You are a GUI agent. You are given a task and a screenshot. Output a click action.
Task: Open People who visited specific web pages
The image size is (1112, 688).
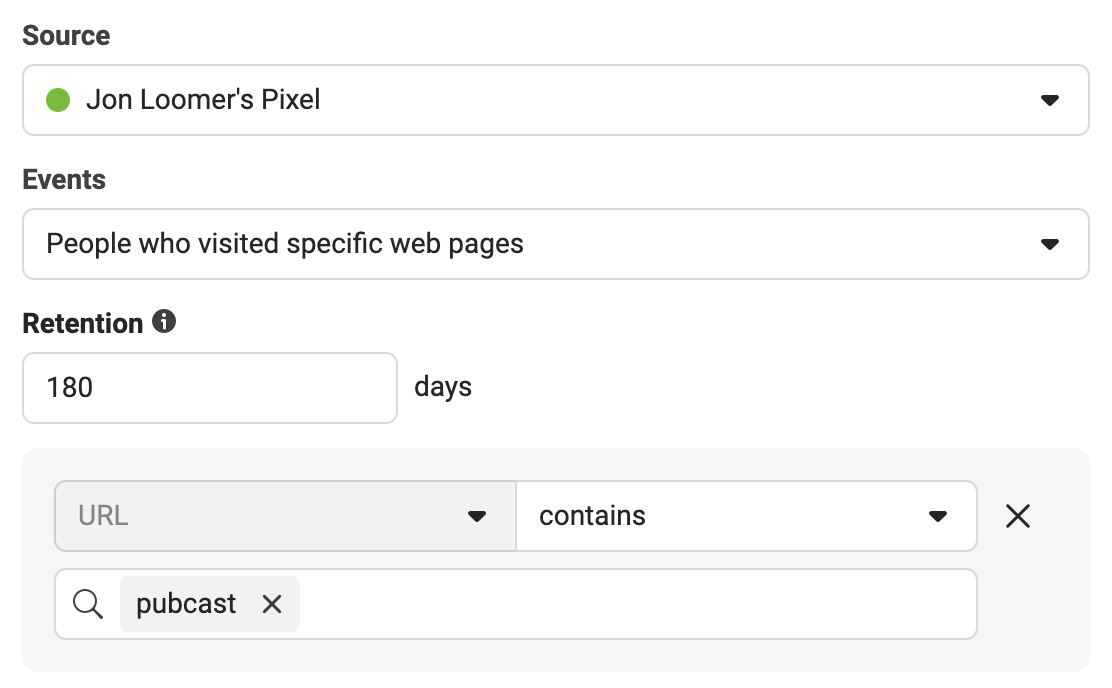point(556,244)
